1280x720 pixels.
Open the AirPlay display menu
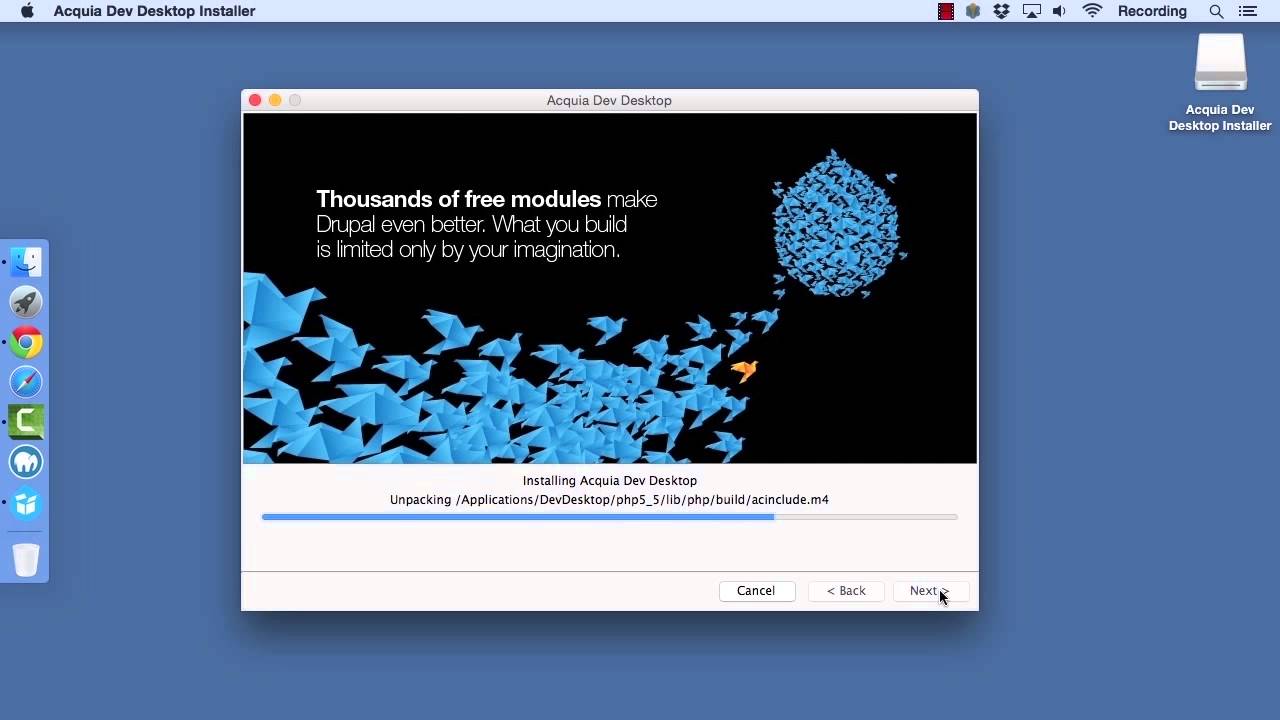click(x=1031, y=11)
